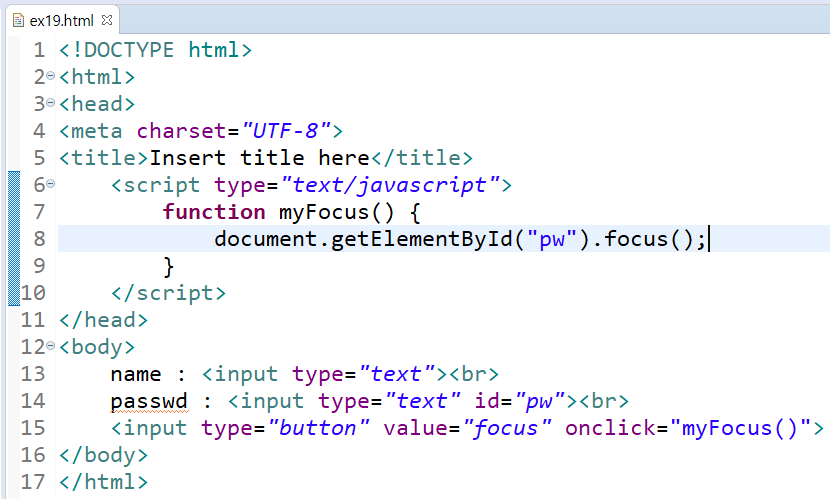
Task: Click the closing brace on line 9
Action: pyautogui.click(x=169, y=266)
